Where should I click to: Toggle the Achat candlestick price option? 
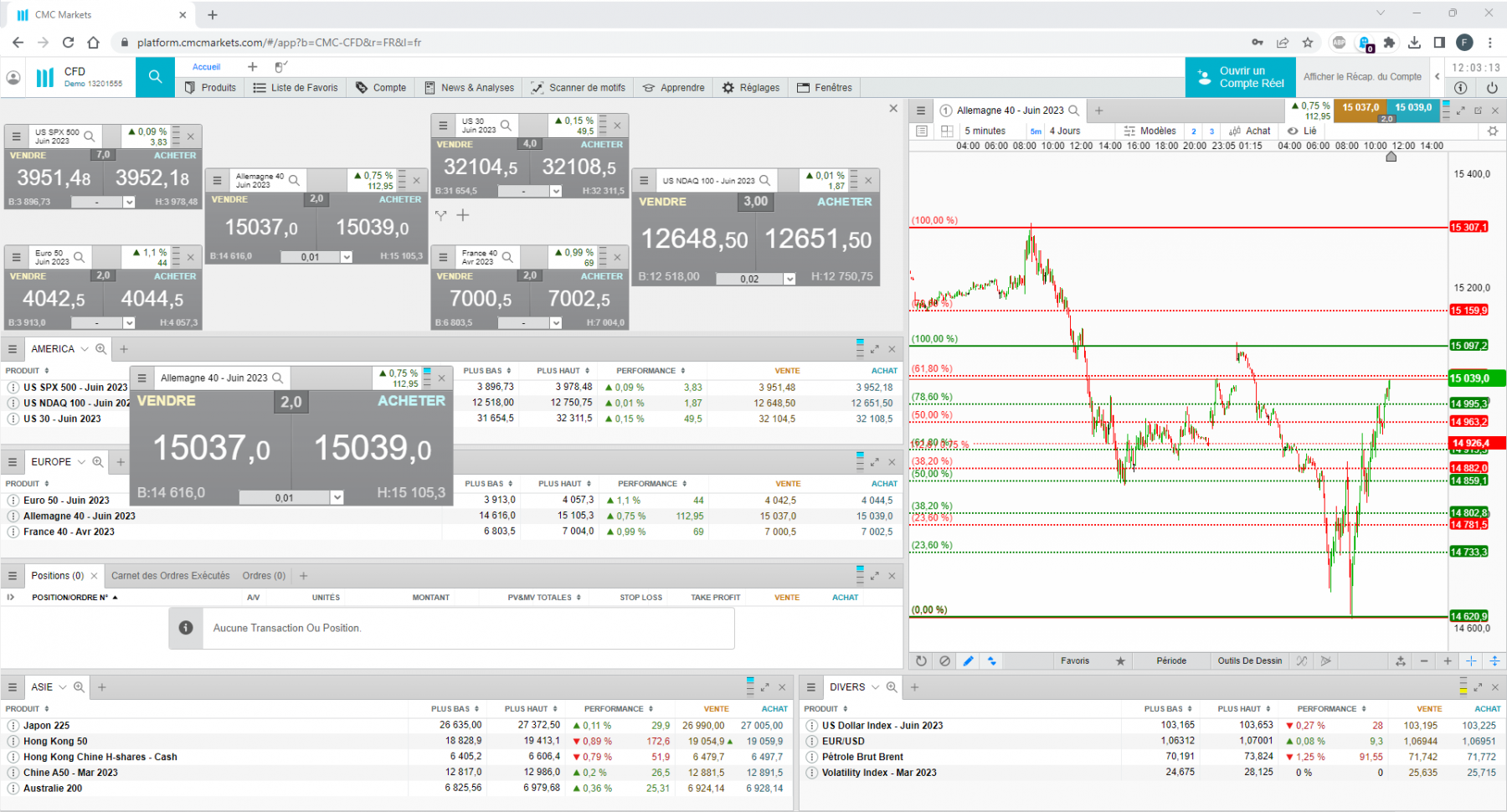[1249, 131]
